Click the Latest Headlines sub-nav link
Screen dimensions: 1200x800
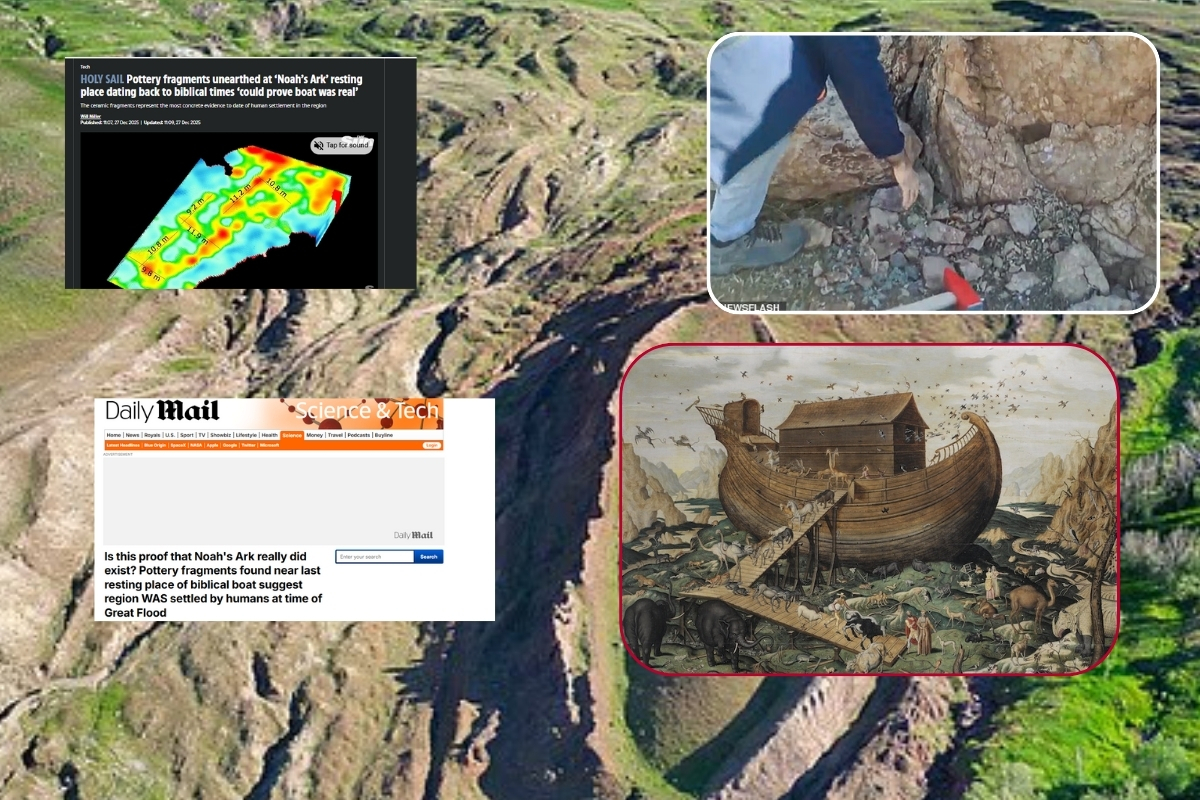[x=123, y=445]
